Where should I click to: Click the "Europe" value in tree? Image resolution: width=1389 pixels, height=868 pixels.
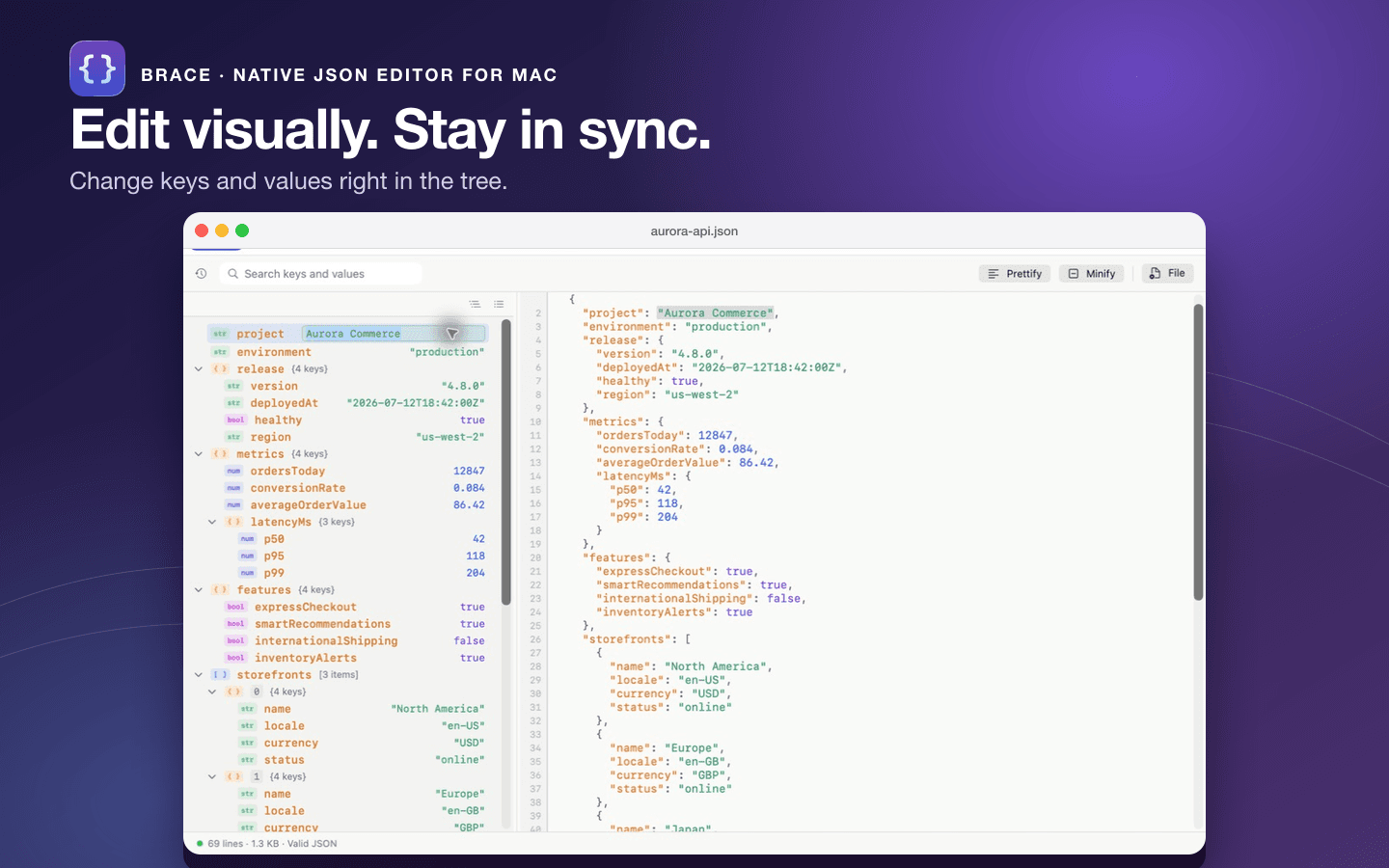460,794
